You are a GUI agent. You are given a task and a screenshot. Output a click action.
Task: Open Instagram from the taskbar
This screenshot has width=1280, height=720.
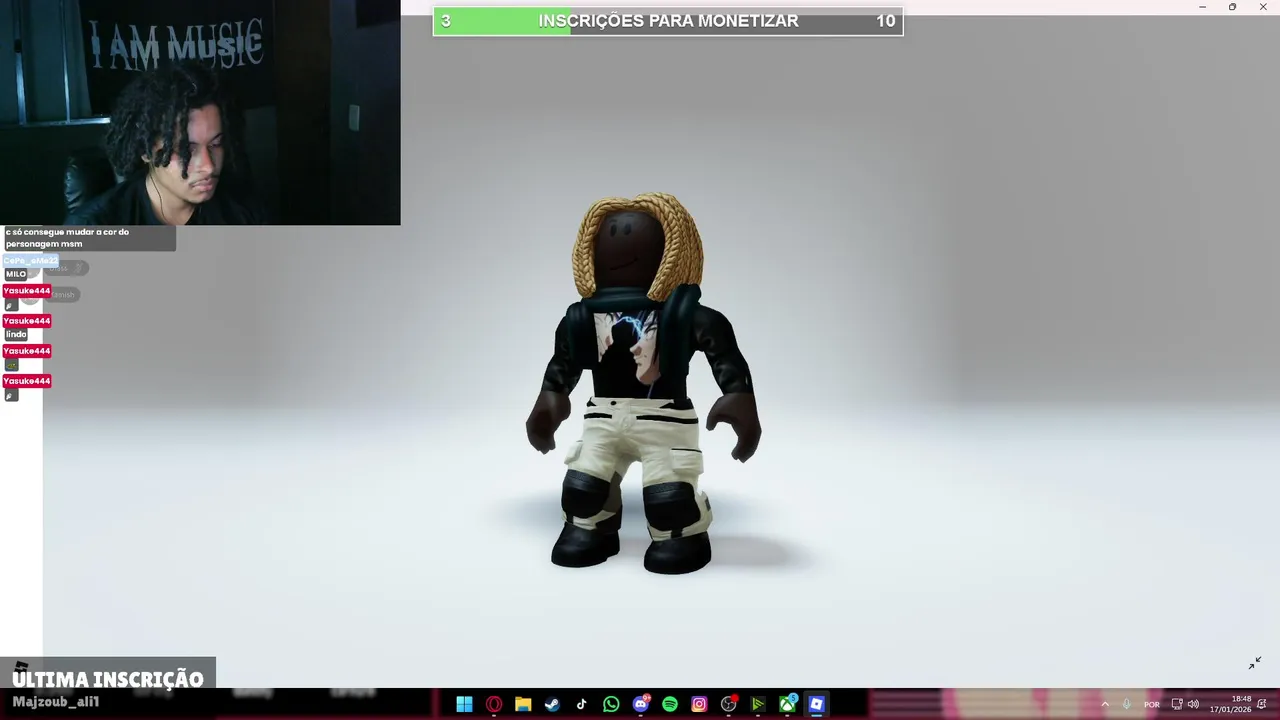699,704
